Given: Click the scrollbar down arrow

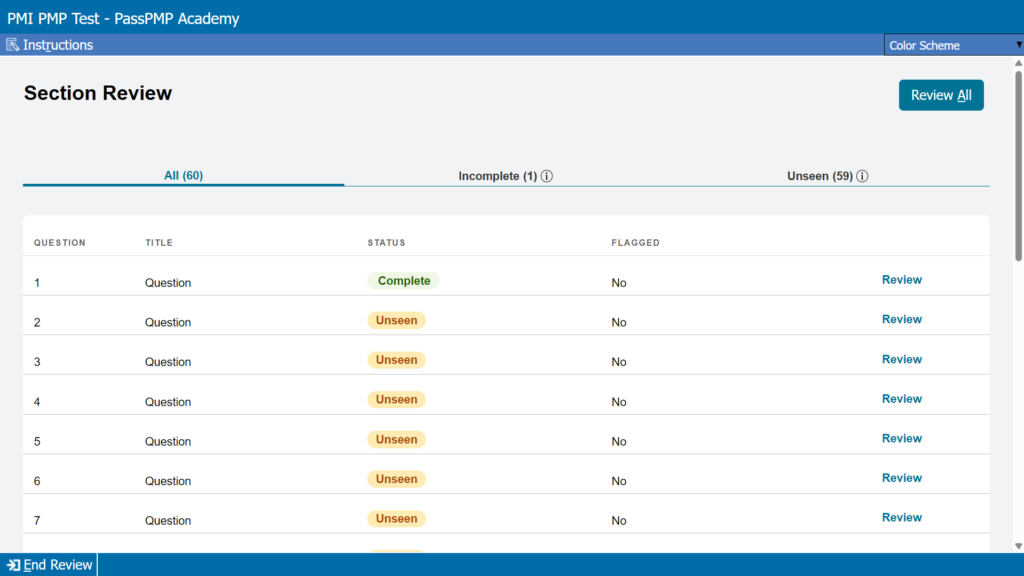Looking at the screenshot, I should click(x=1018, y=546).
